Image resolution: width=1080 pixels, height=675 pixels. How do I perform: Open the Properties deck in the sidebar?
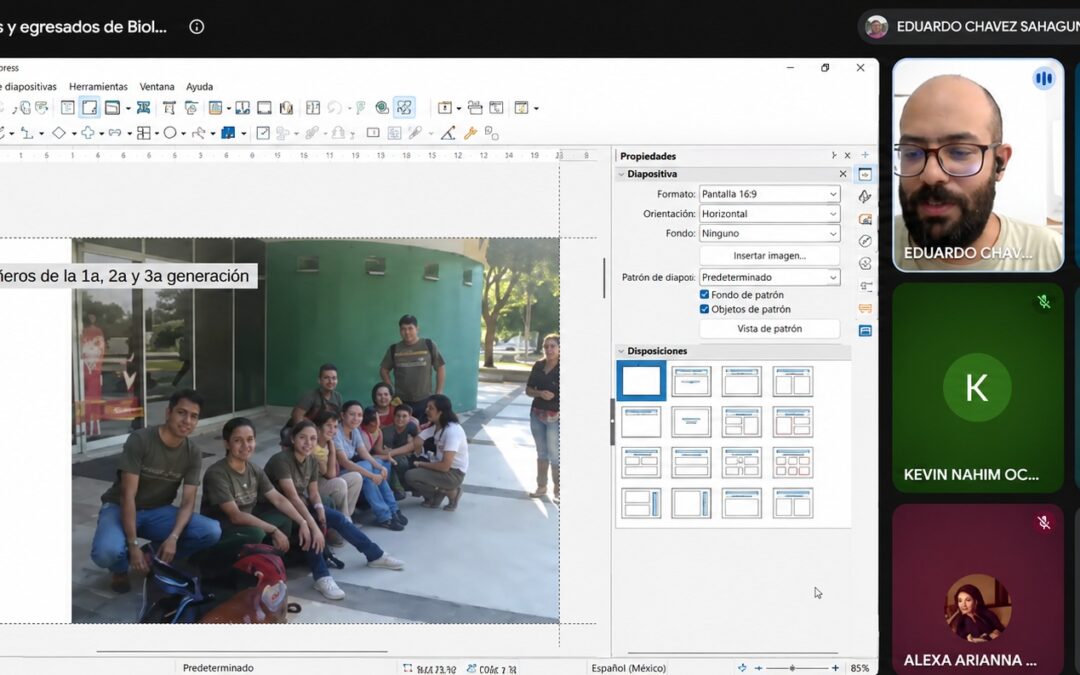pyautogui.click(x=865, y=175)
